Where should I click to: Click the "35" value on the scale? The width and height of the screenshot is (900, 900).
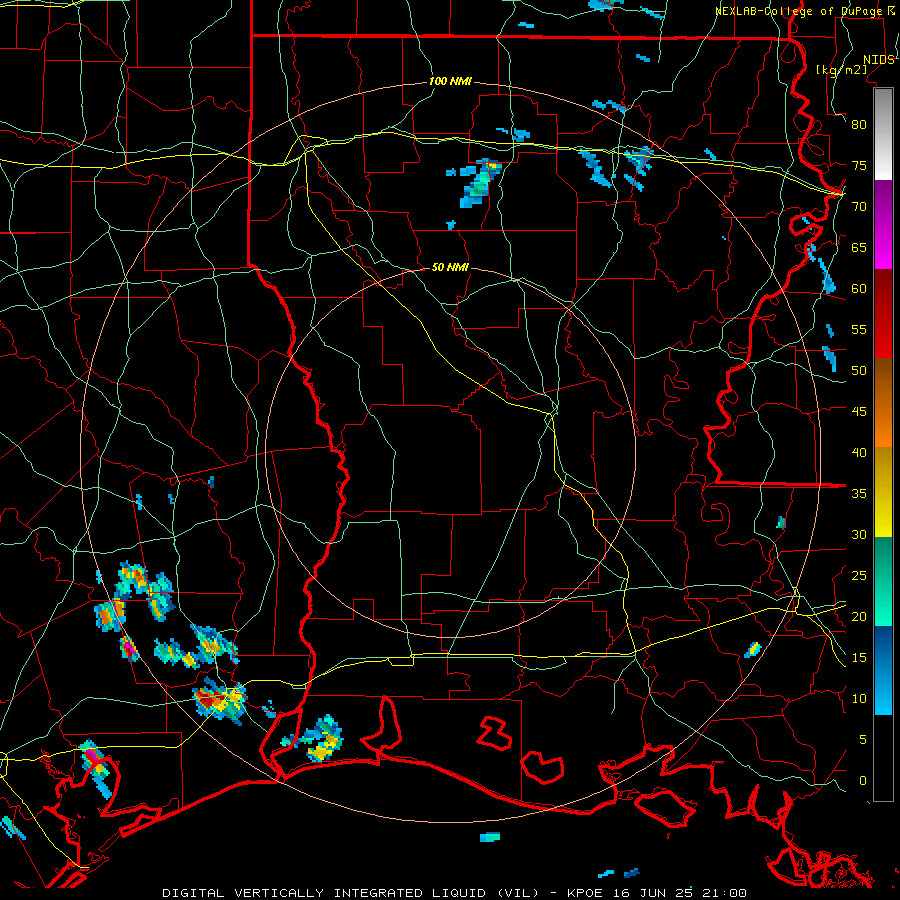click(859, 494)
